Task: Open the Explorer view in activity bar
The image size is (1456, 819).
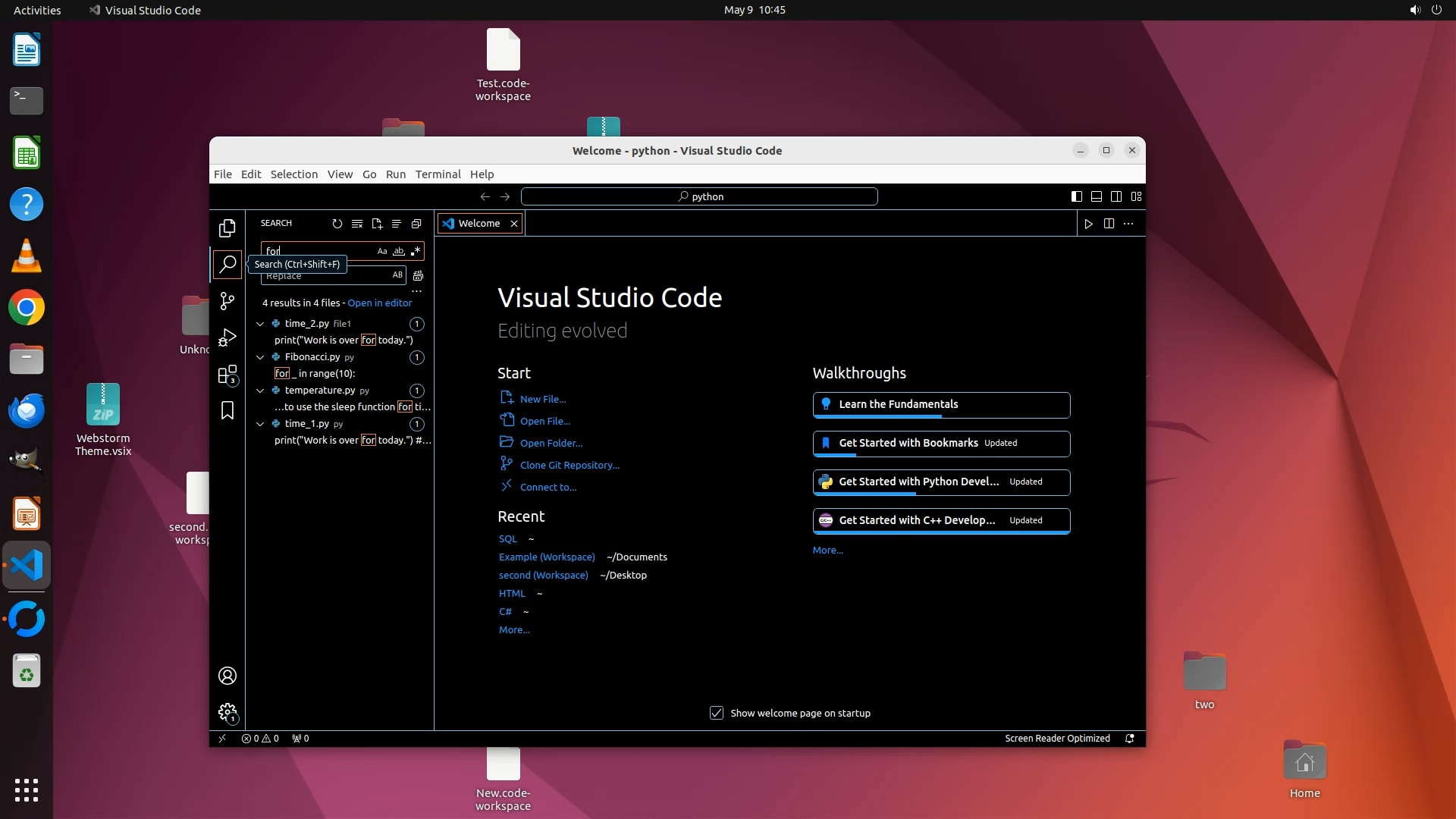Action: 227,228
